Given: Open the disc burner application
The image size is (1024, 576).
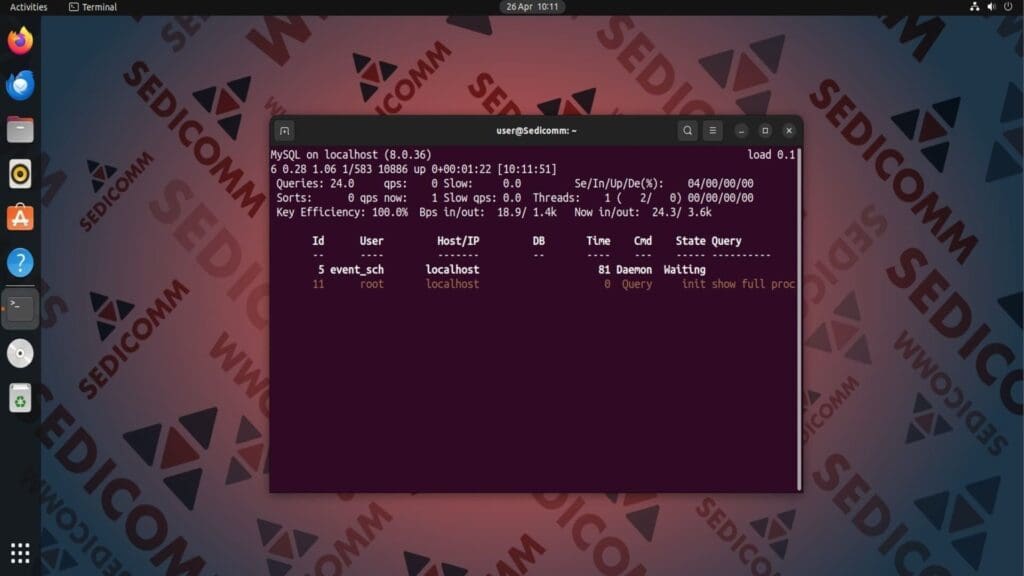Looking at the screenshot, I should pos(20,353).
